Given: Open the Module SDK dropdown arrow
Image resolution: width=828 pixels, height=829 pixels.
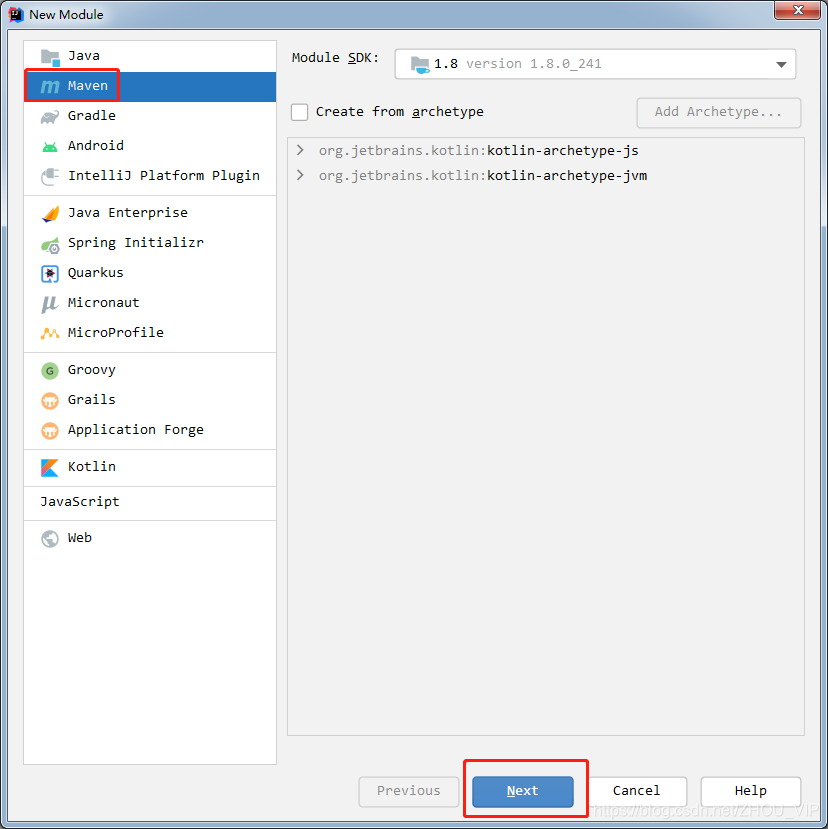Looking at the screenshot, I should (x=781, y=65).
